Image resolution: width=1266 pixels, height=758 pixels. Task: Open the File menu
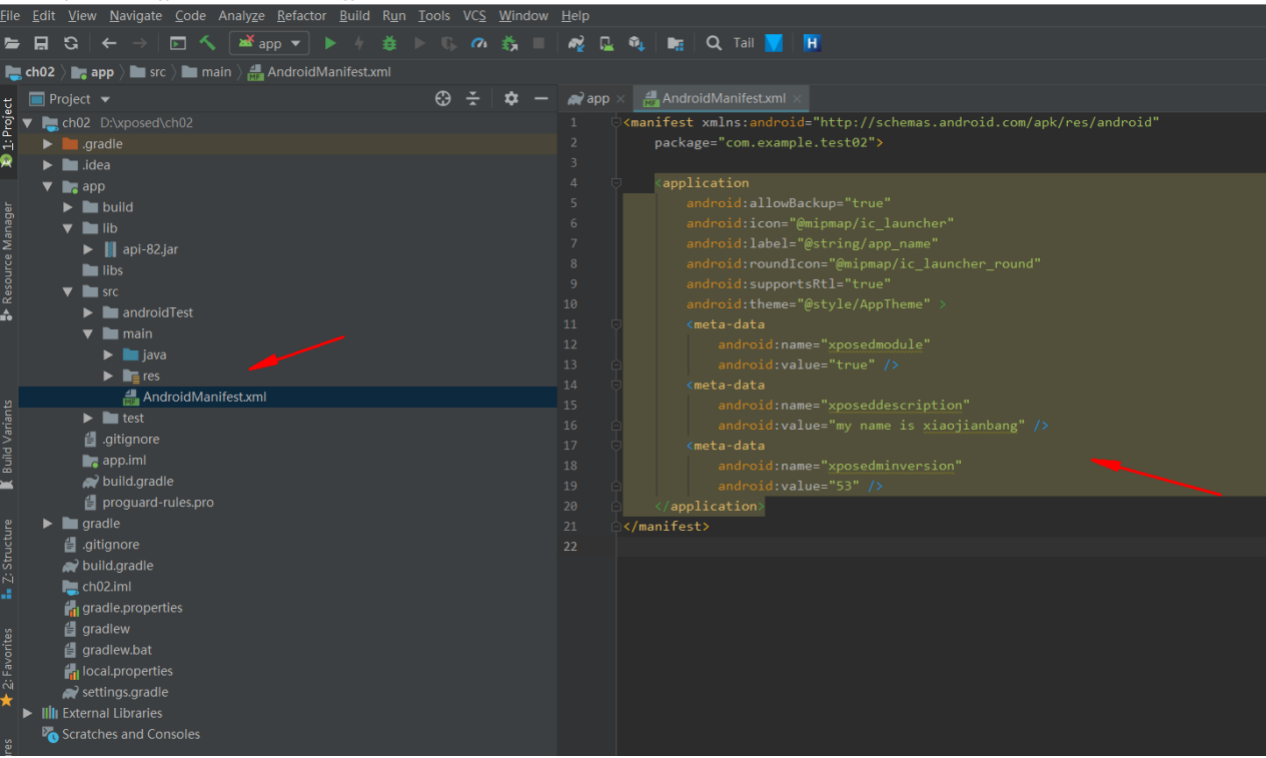11,15
